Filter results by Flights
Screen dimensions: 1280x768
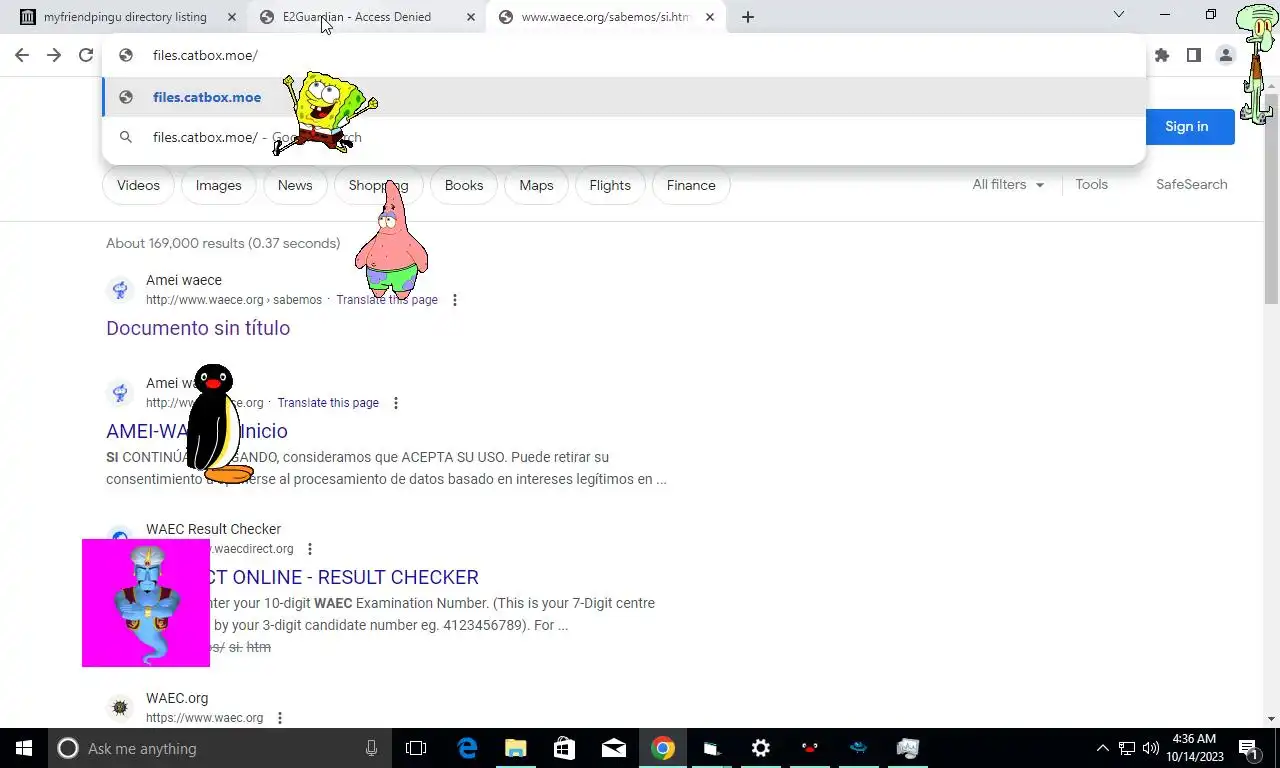click(610, 185)
